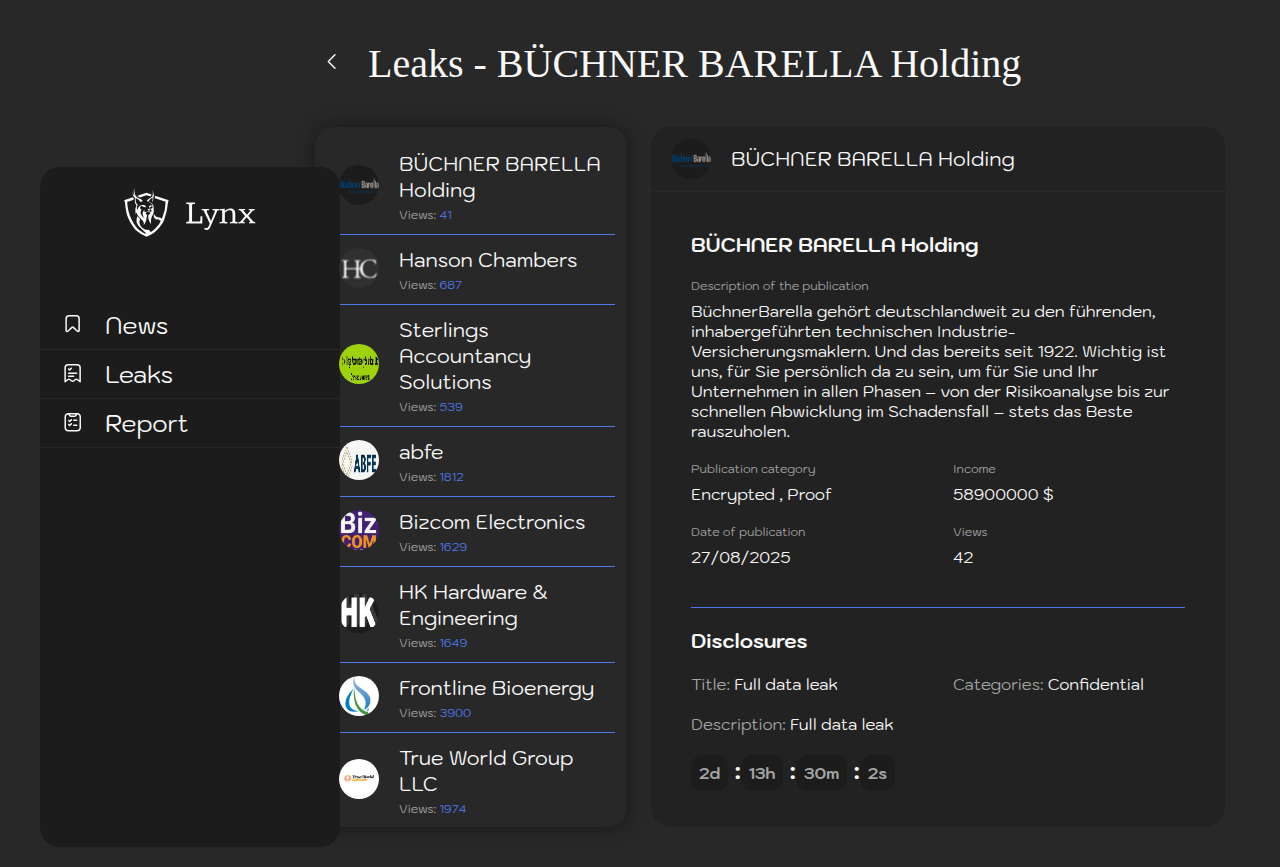Open the Report menu item
Image resolution: width=1280 pixels, height=867 pixels.
tap(190, 423)
